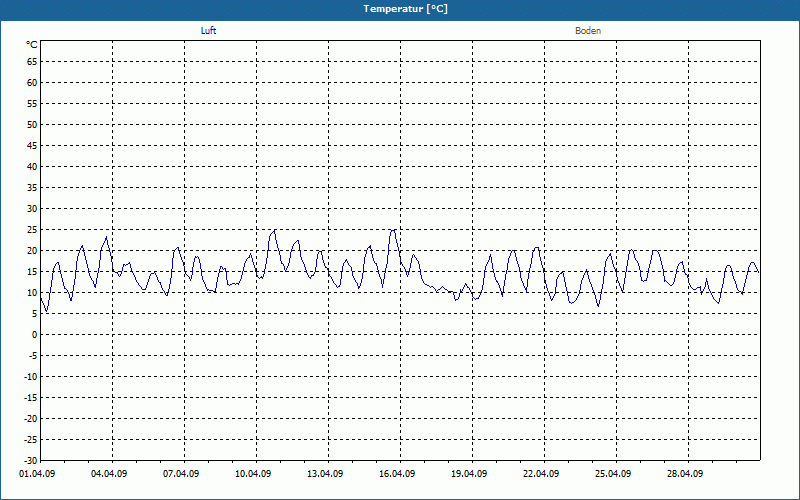800x500 pixels.
Task: Click the 25 y-axis value
Action: pos(32,230)
